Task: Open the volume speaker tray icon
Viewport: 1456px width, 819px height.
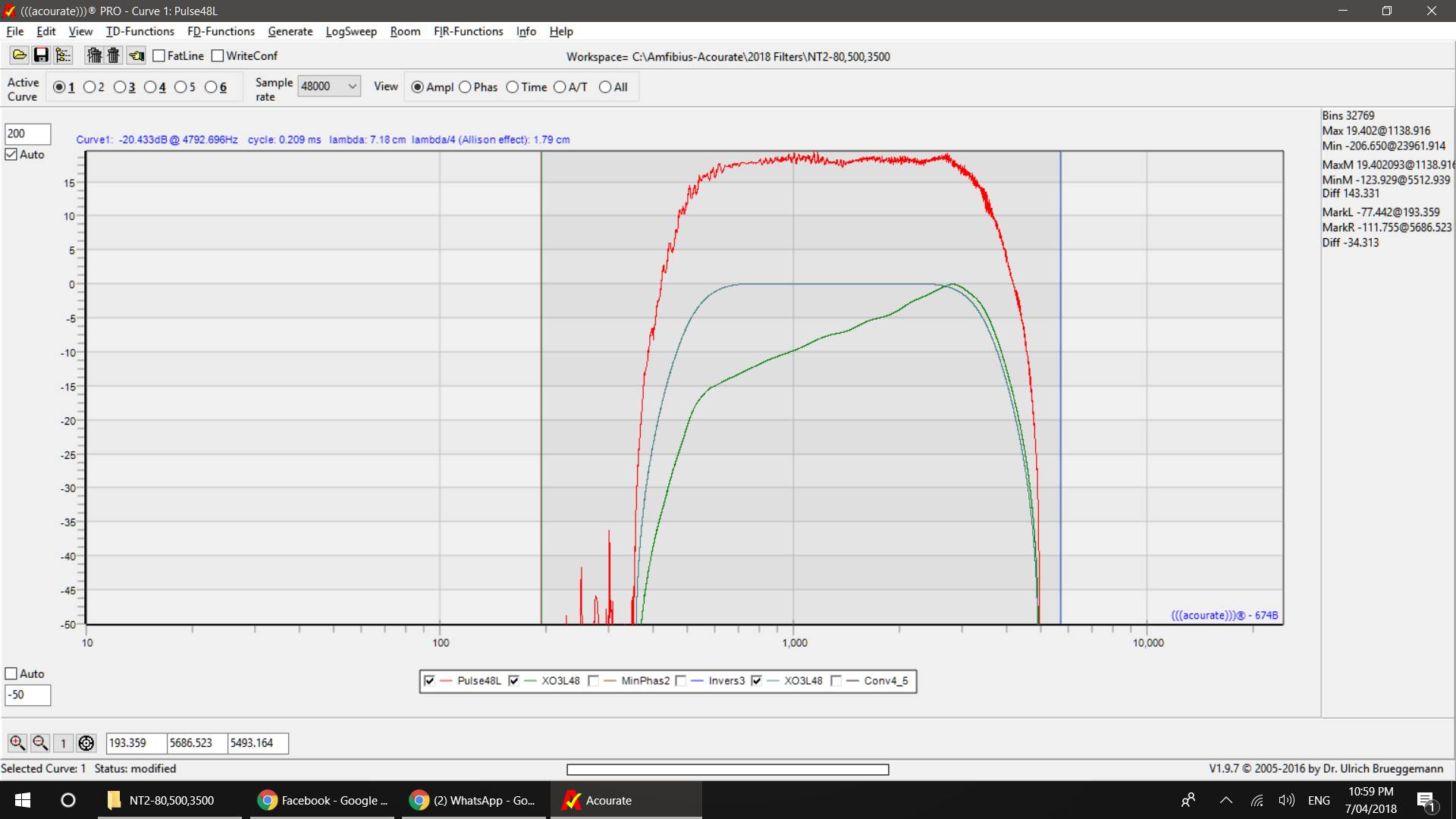Action: coord(1286,800)
